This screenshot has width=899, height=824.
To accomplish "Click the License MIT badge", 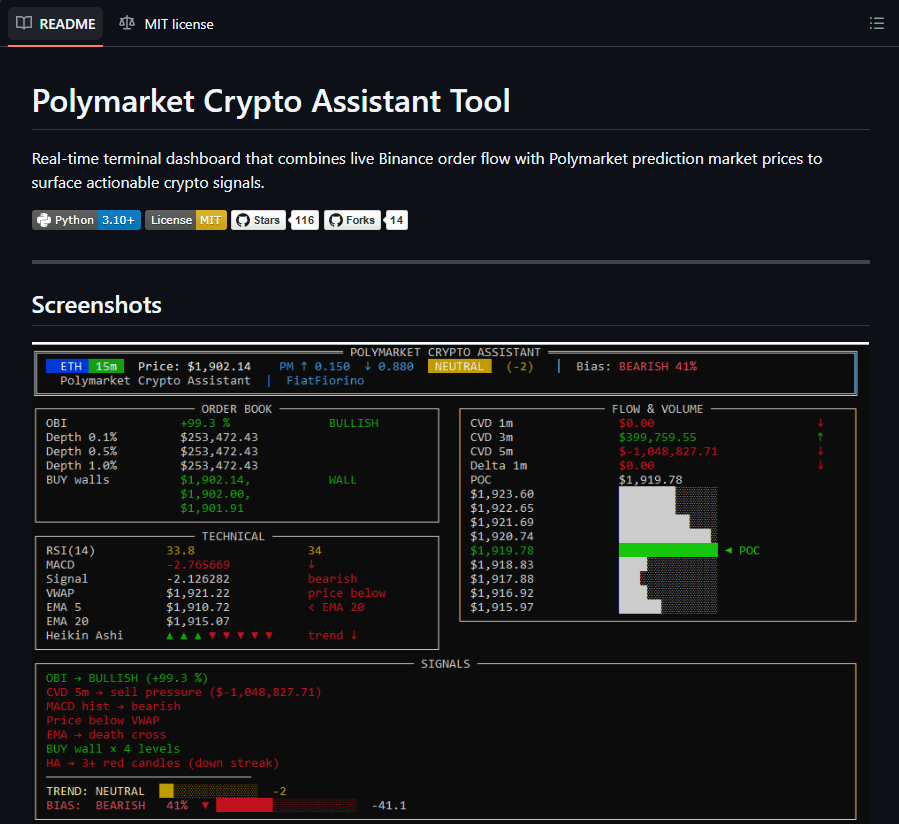I will pyautogui.click(x=186, y=220).
